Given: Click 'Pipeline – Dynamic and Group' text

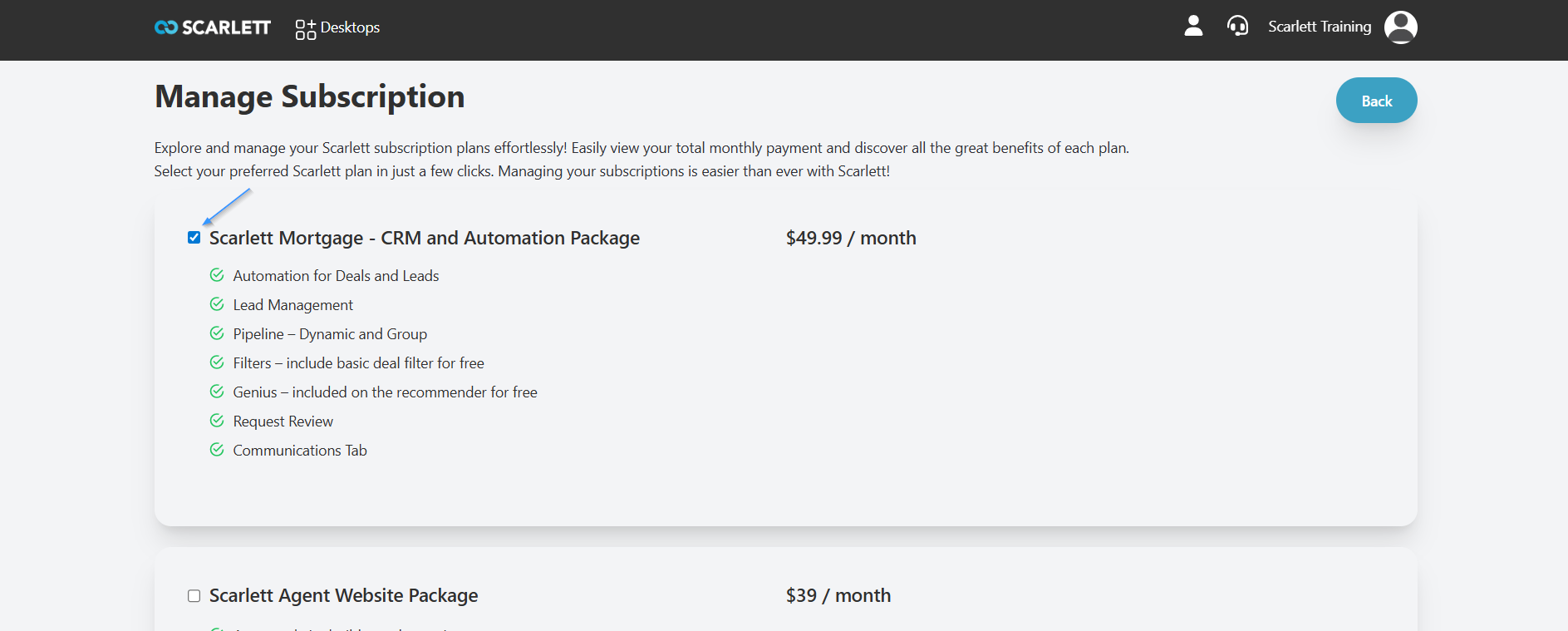Looking at the screenshot, I should point(330,334).
